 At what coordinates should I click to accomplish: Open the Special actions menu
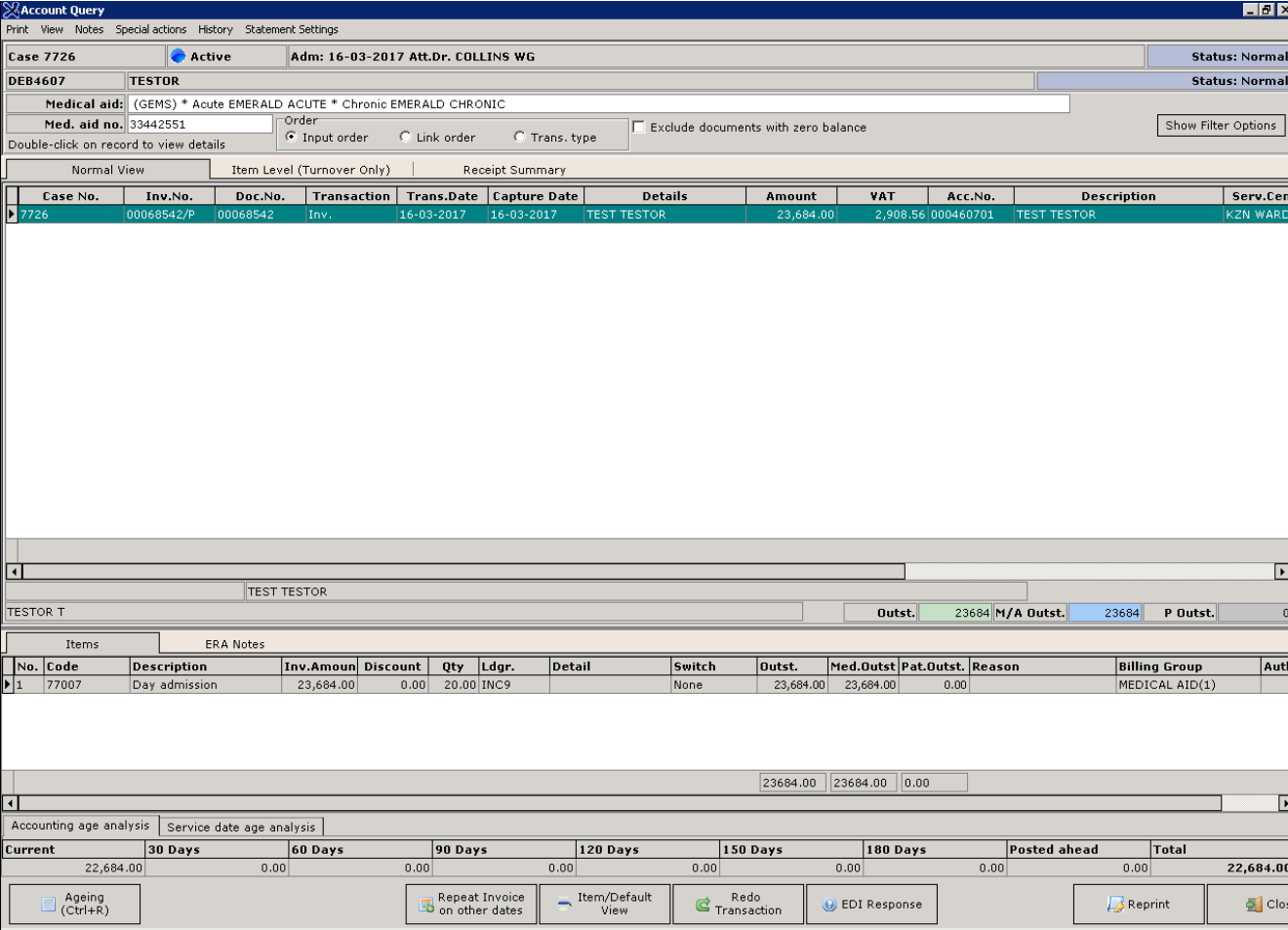point(149,29)
